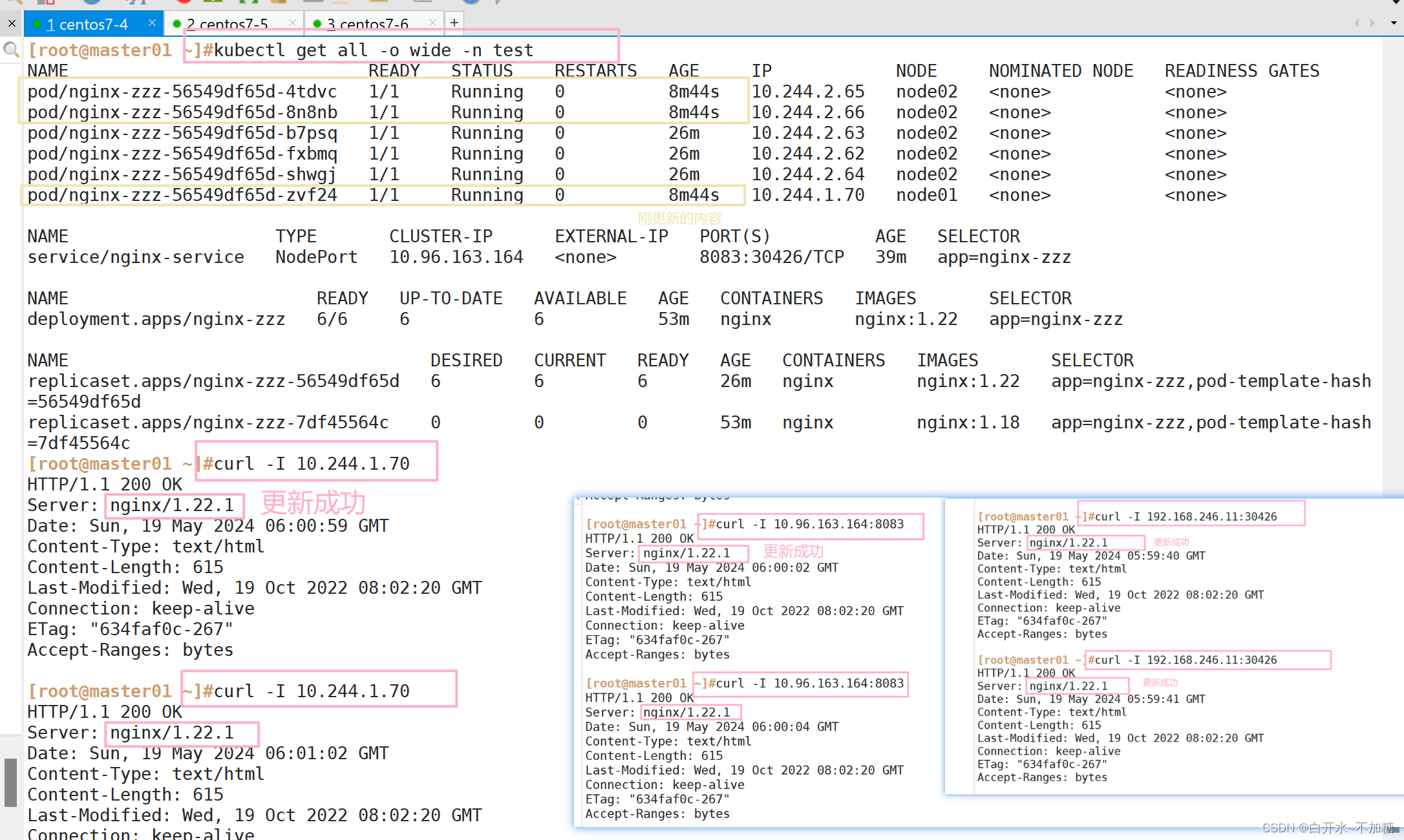This screenshot has height=840, width=1404.
Task: Close the centos7-4 tab with its X
Action: (152, 23)
